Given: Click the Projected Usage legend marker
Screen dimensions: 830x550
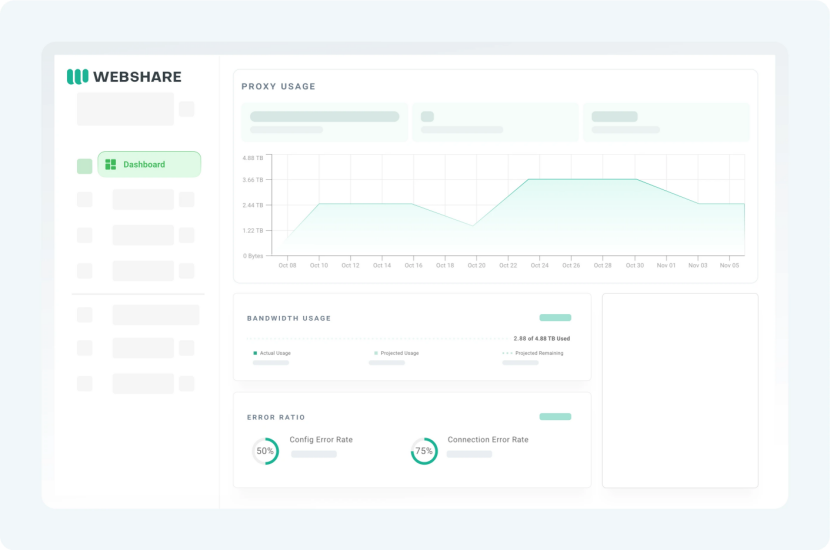Looking at the screenshot, I should coord(376,353).
